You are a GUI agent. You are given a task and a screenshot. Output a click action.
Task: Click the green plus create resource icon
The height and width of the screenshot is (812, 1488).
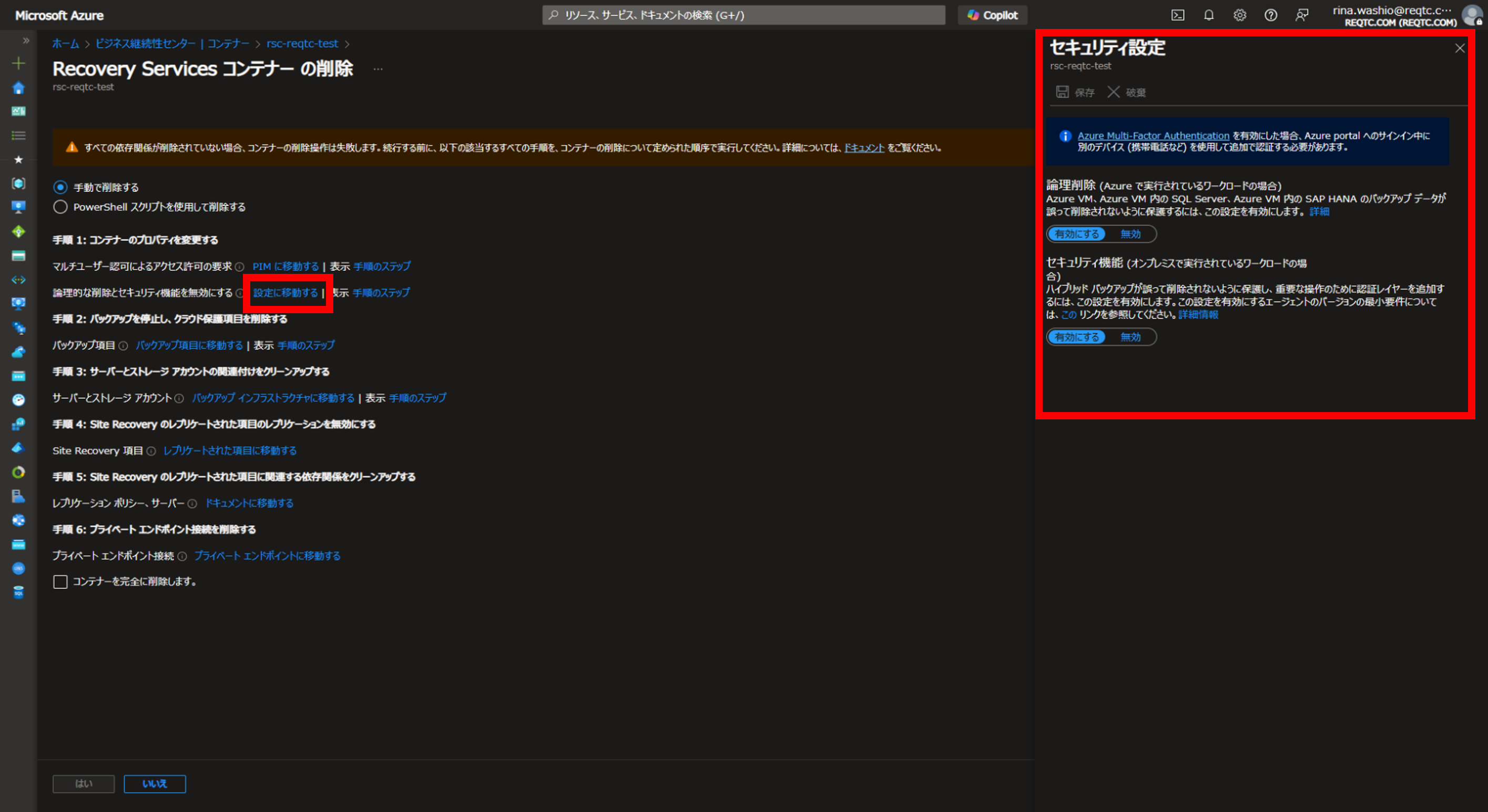pos(18,63)
